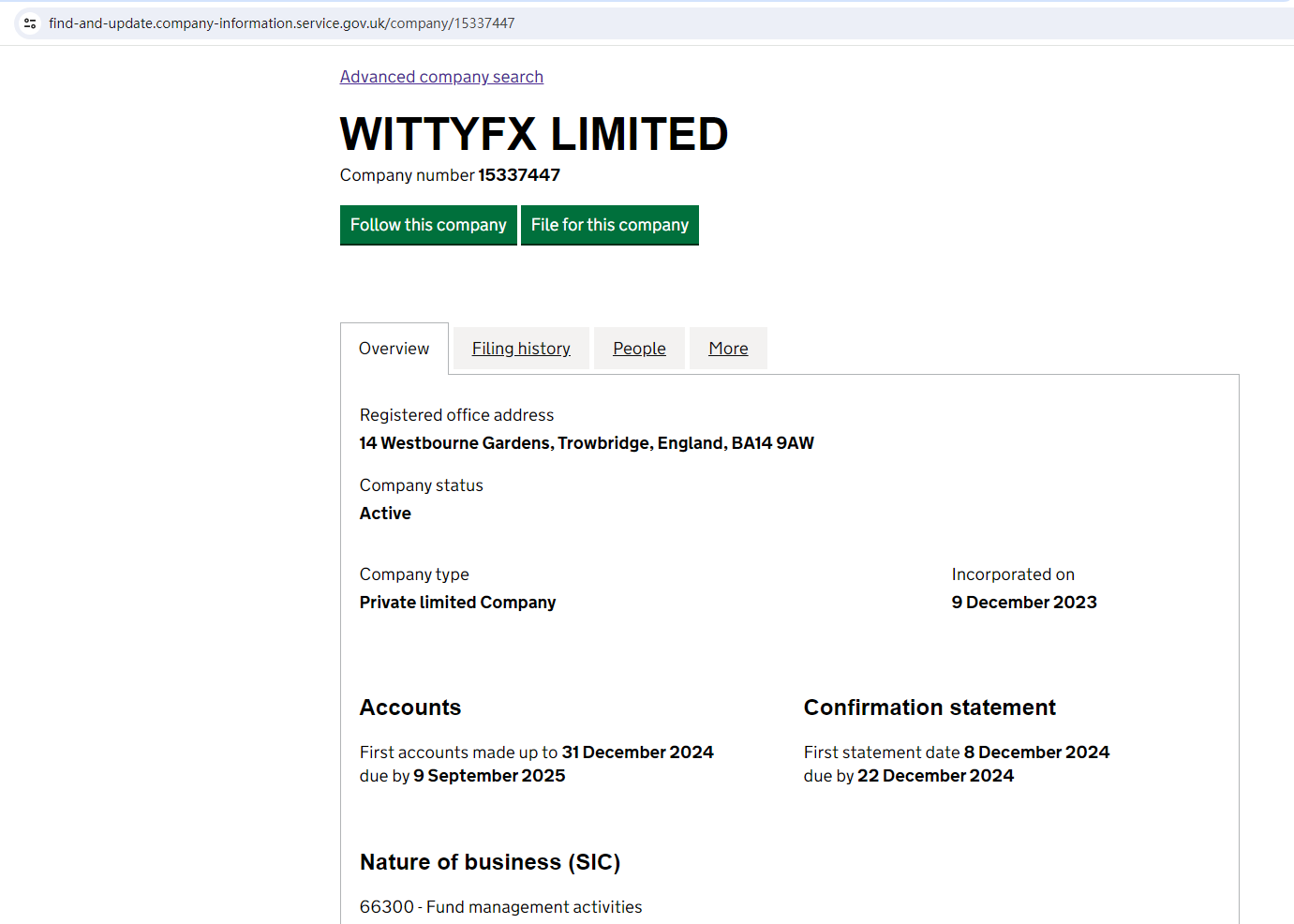The height and width of the screenshot is (924, 1294).
Task: Click the site information icon in address bar
Action: (30, 23)
